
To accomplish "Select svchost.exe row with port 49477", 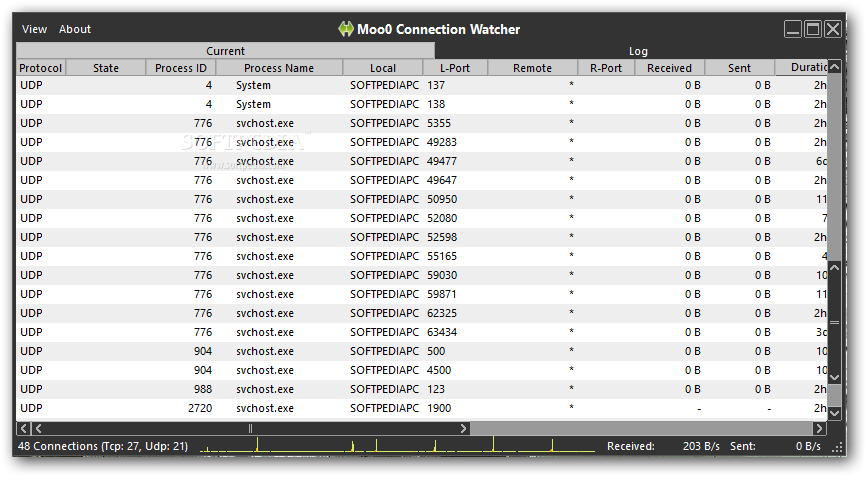I will click(422, 161).
